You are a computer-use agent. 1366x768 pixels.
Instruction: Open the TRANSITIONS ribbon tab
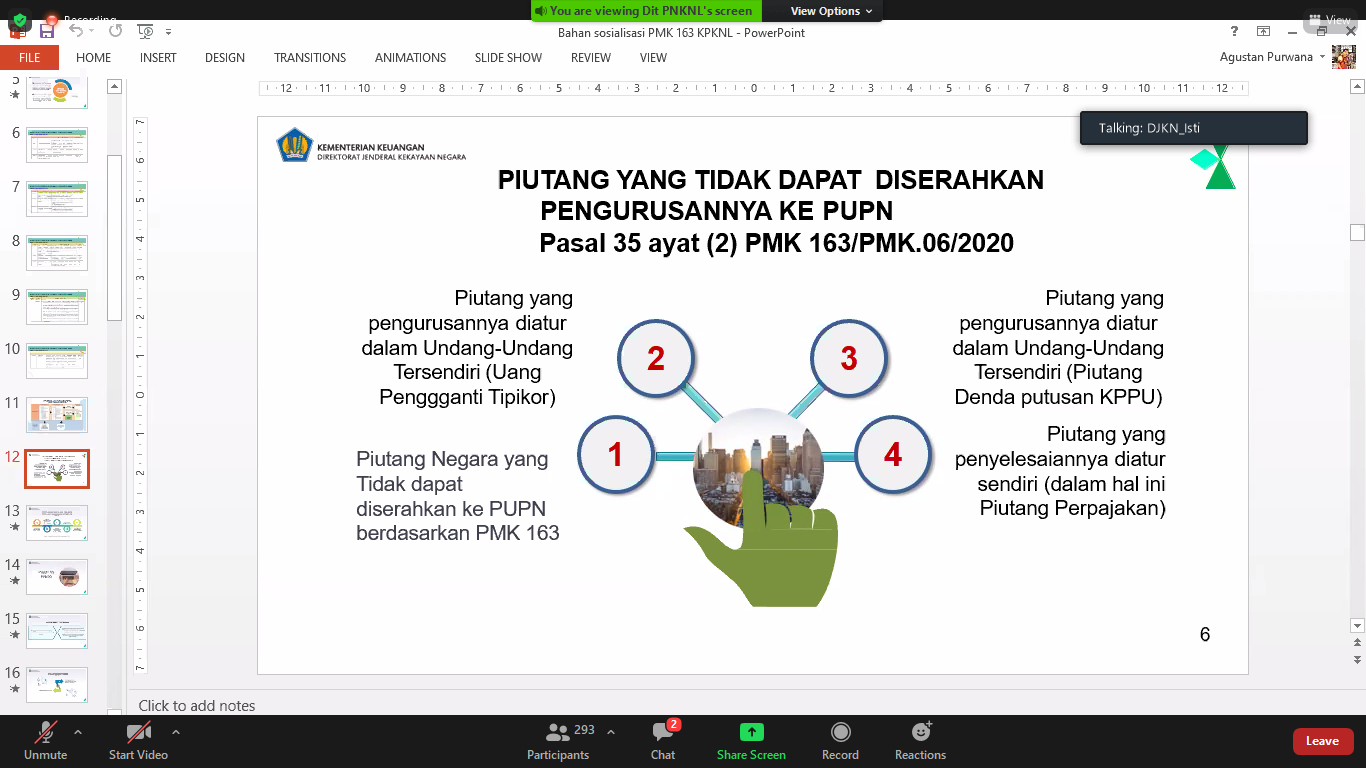point(310,58)
